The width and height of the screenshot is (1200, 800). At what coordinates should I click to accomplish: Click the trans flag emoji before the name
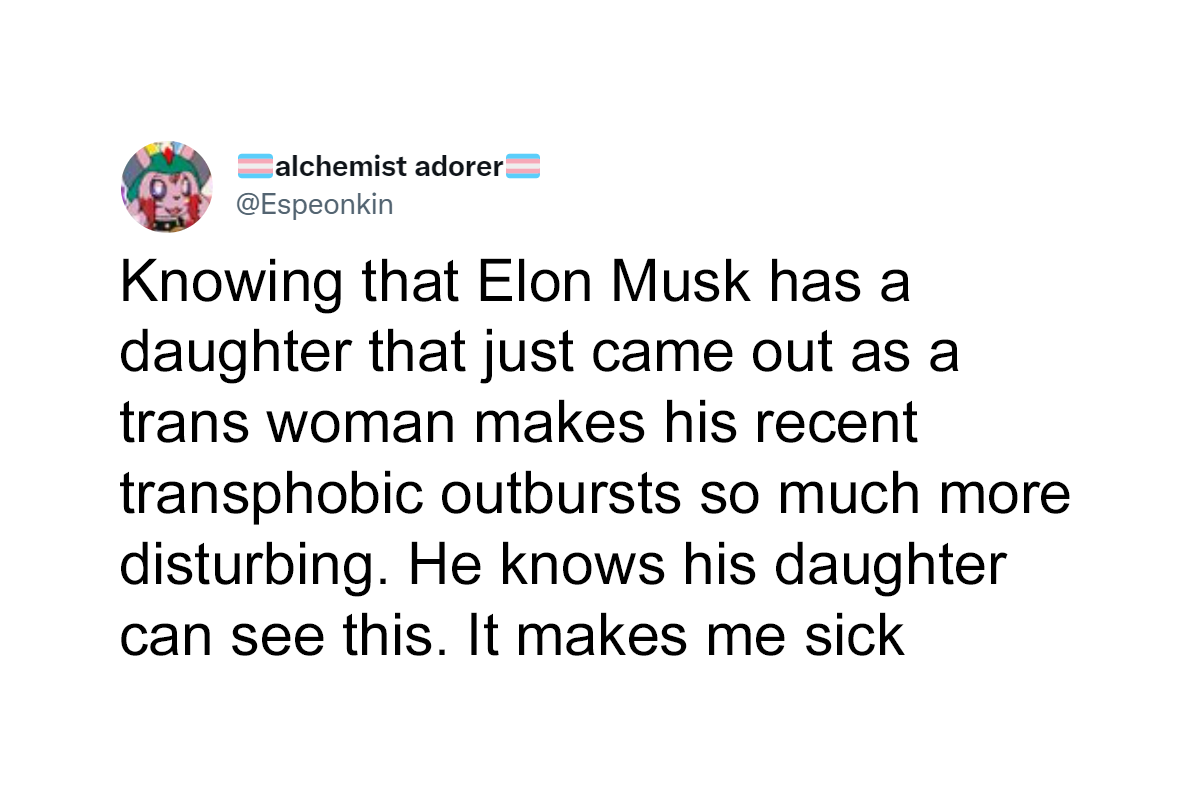(x=257, y=165)
